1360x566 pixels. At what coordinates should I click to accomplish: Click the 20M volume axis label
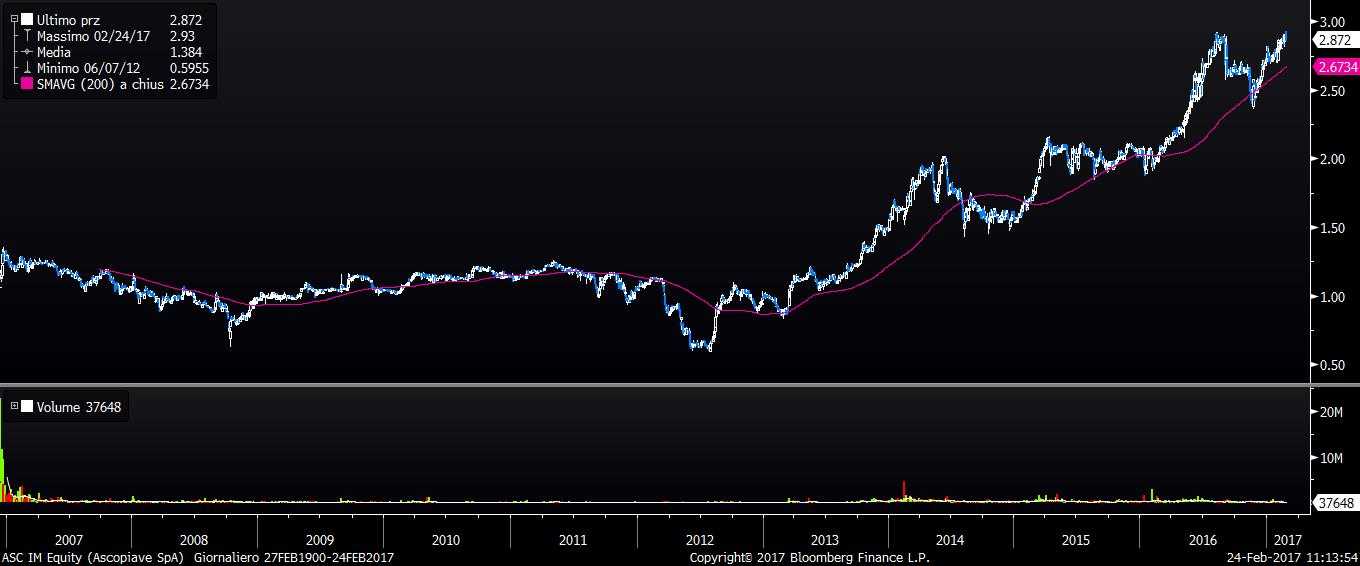click(1330, 412)
